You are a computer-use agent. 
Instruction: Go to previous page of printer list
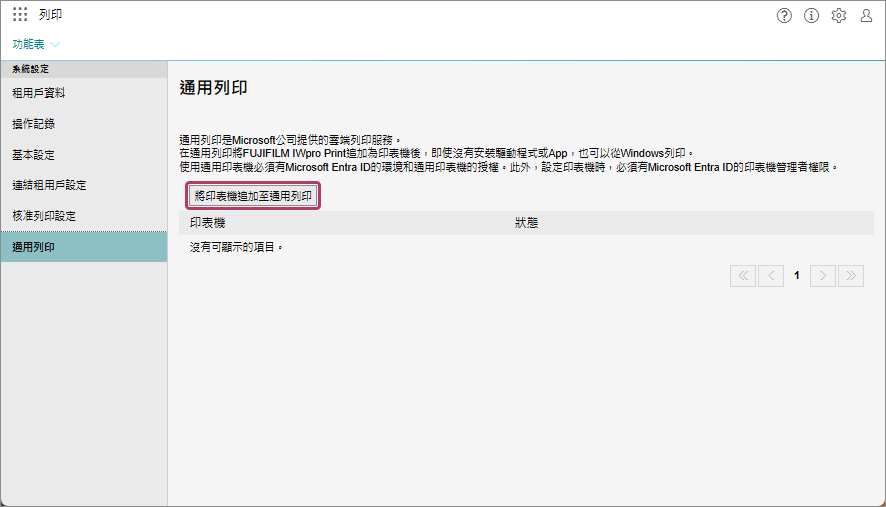point(771,275)
